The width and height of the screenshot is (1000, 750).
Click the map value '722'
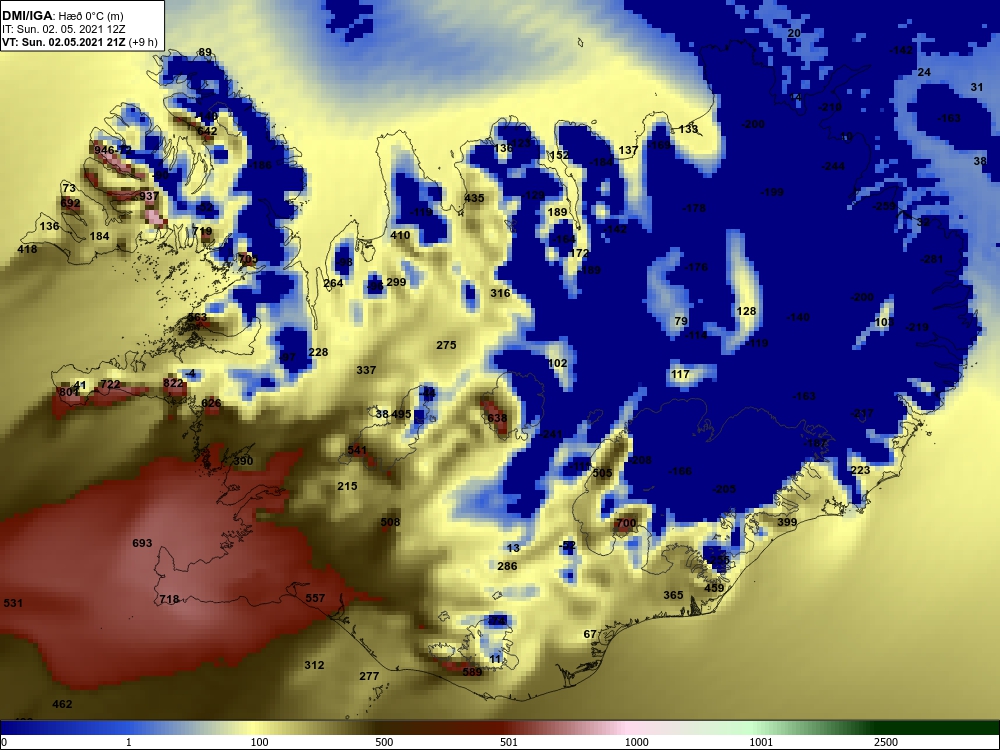click(110, 384)
